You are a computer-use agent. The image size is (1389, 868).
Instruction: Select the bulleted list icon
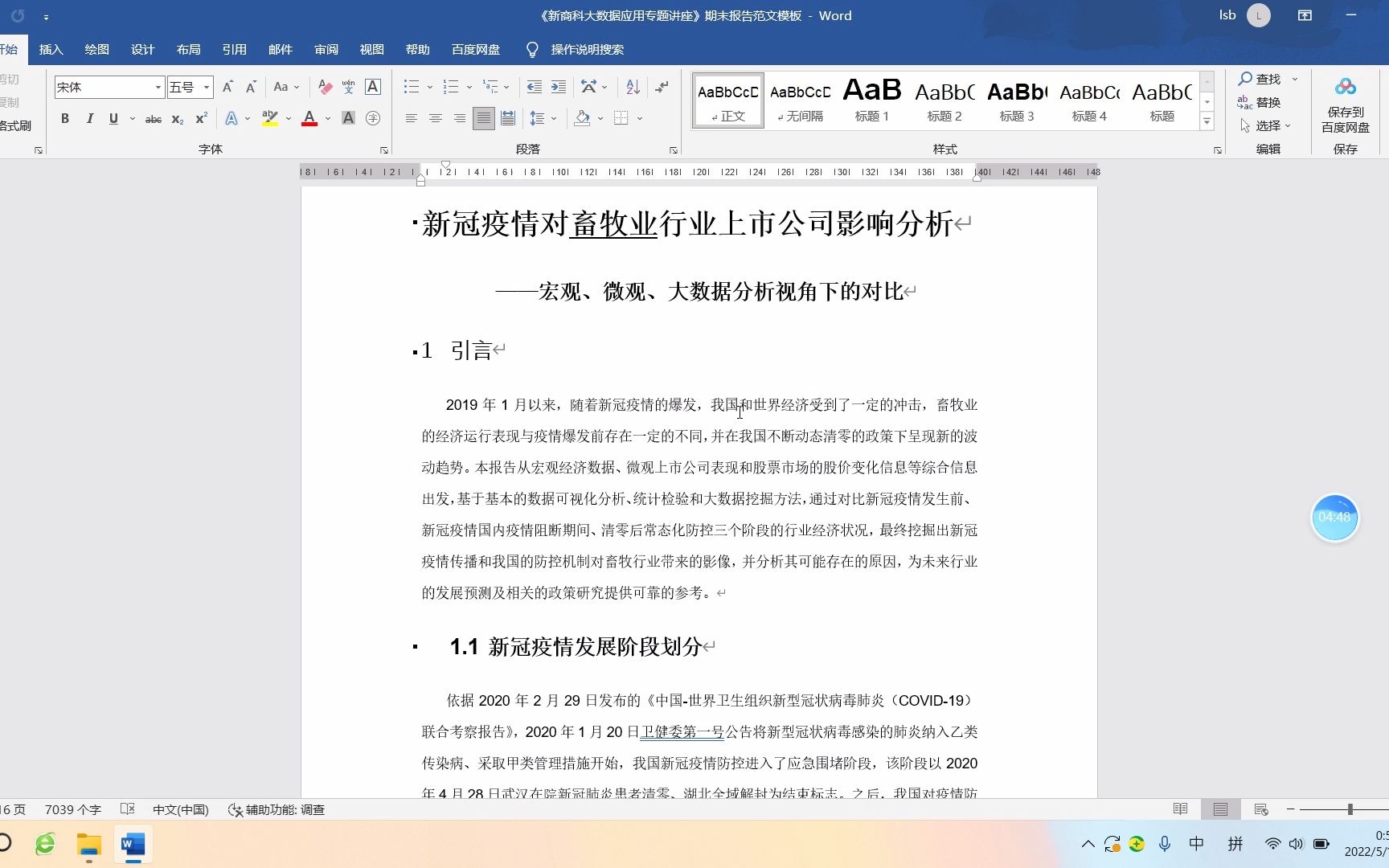coord(411,86)
